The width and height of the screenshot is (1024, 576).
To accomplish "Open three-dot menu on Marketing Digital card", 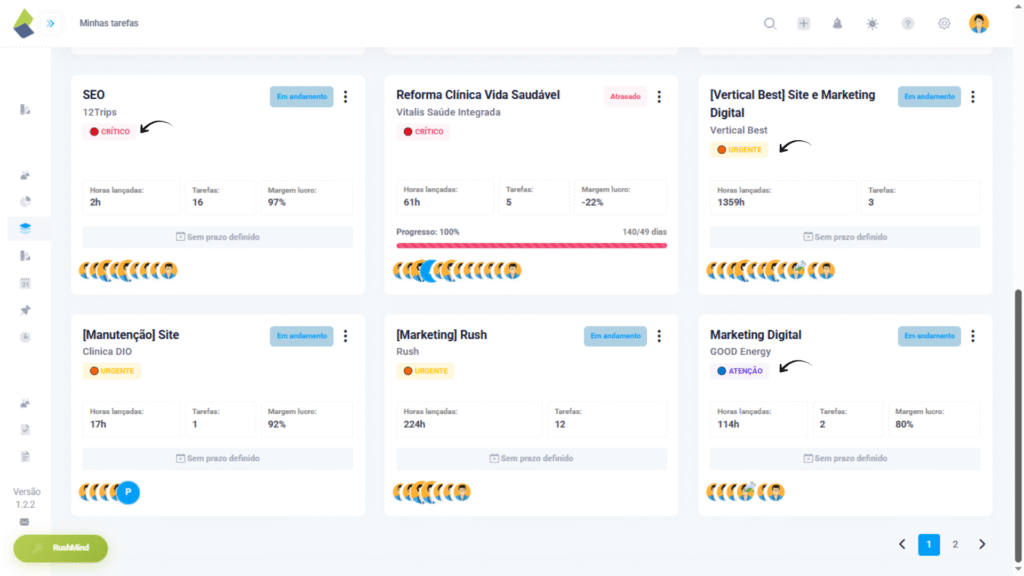I will tap(973, 336).
